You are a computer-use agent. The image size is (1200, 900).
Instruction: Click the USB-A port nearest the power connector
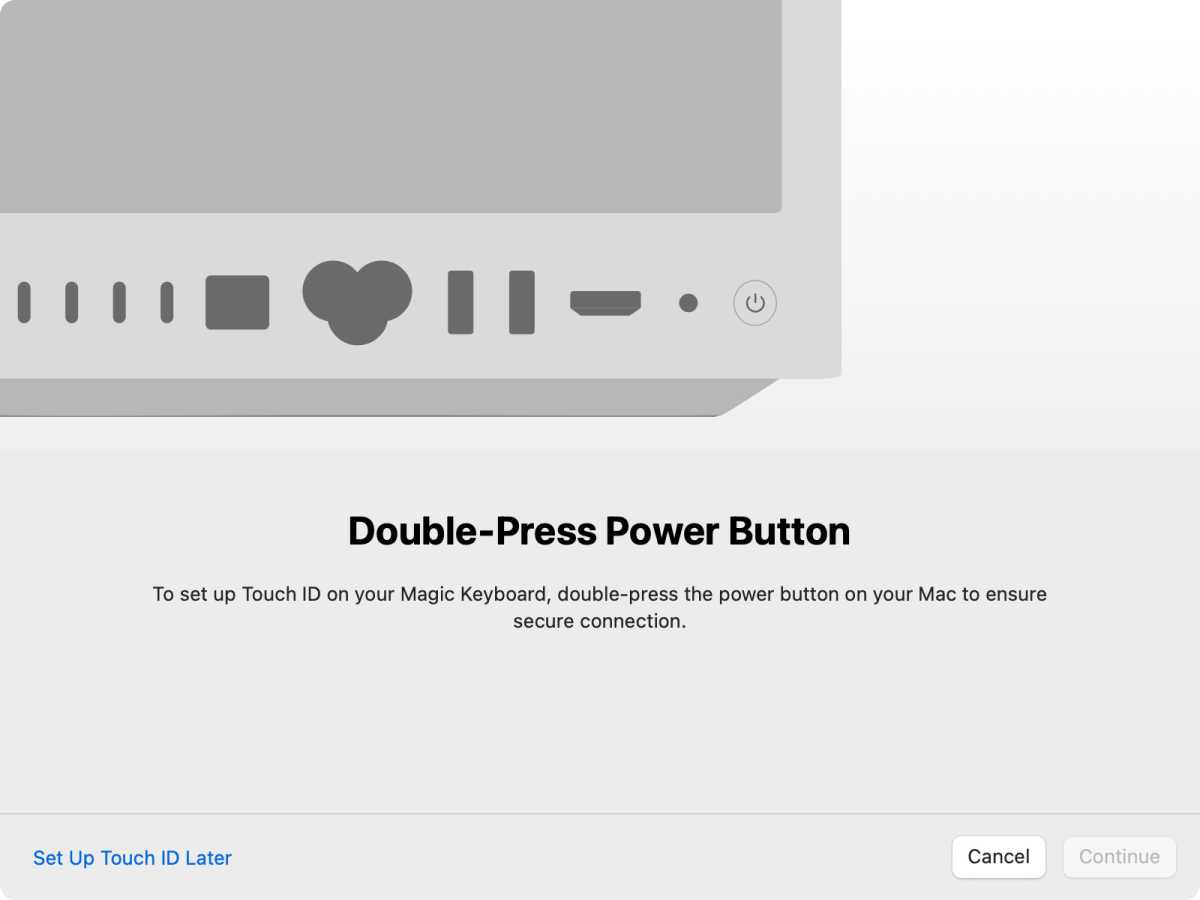[x=460, y=302]
